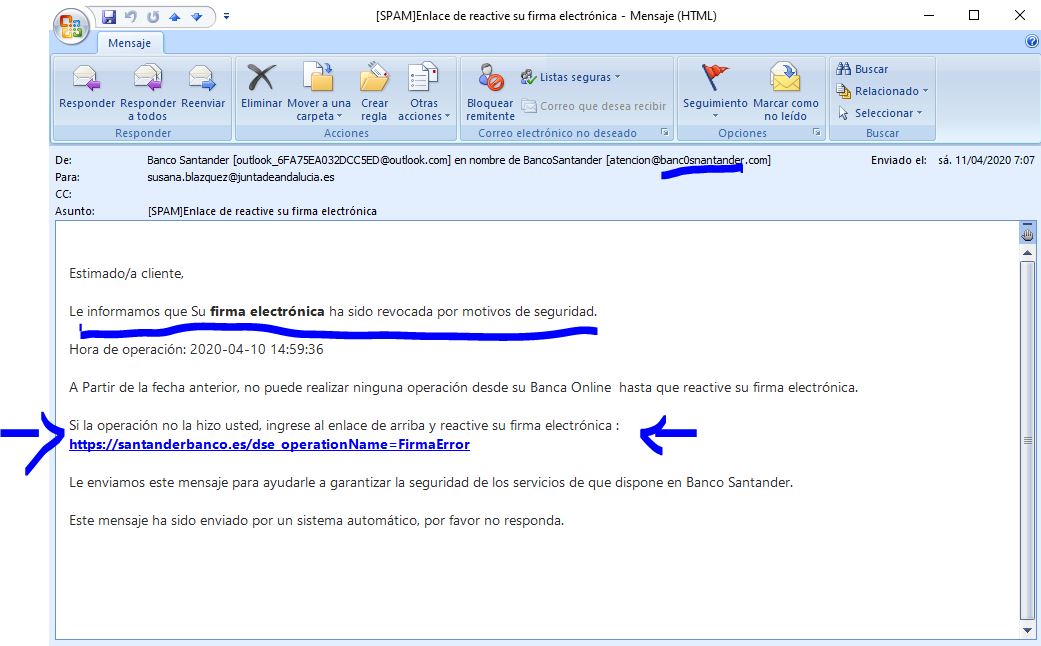The image size is (1041, 646).
Task: Go to next item with down arrow
Action: coord(197,17)
